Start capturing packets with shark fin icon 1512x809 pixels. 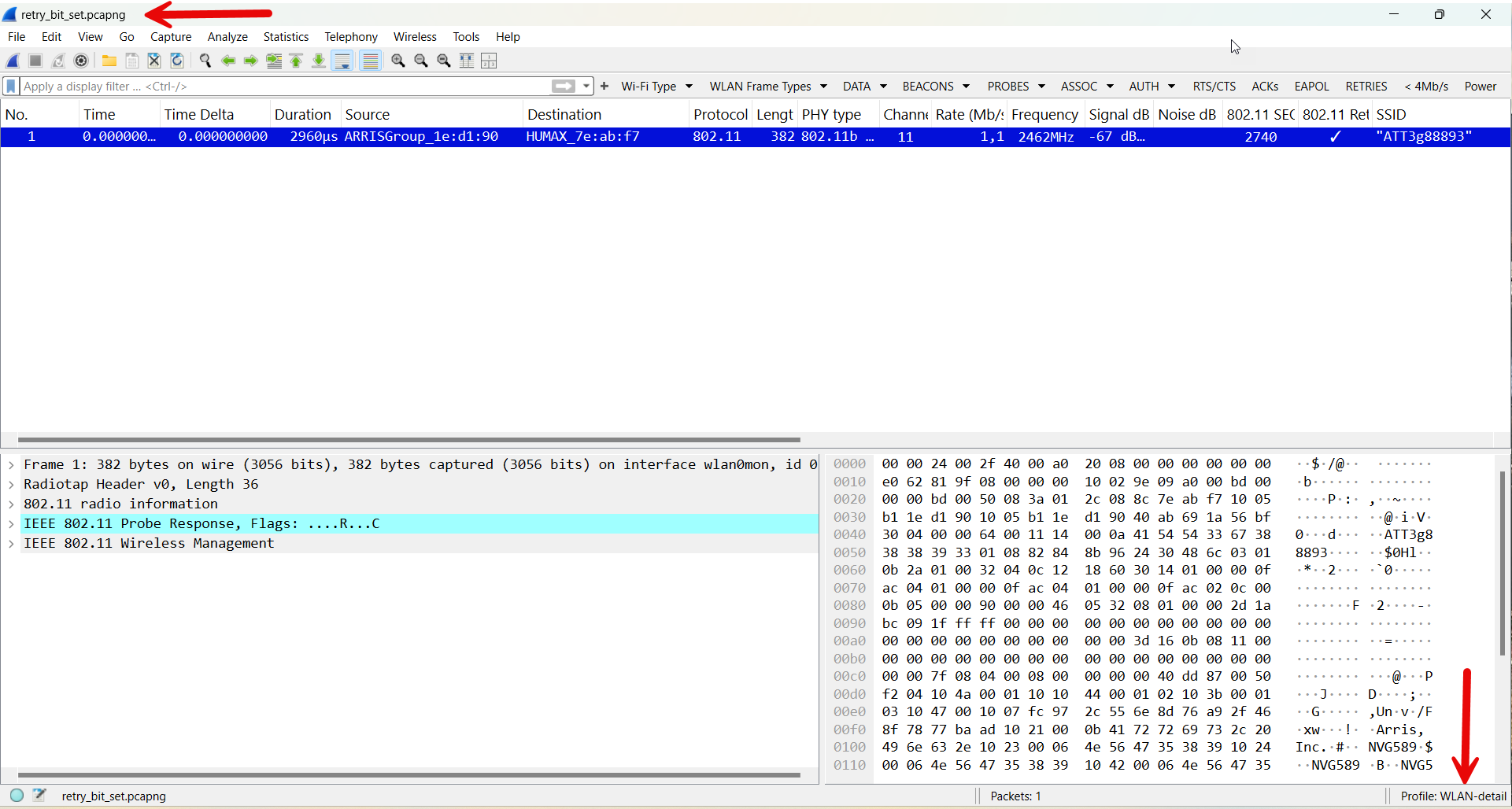pos(13,61)
